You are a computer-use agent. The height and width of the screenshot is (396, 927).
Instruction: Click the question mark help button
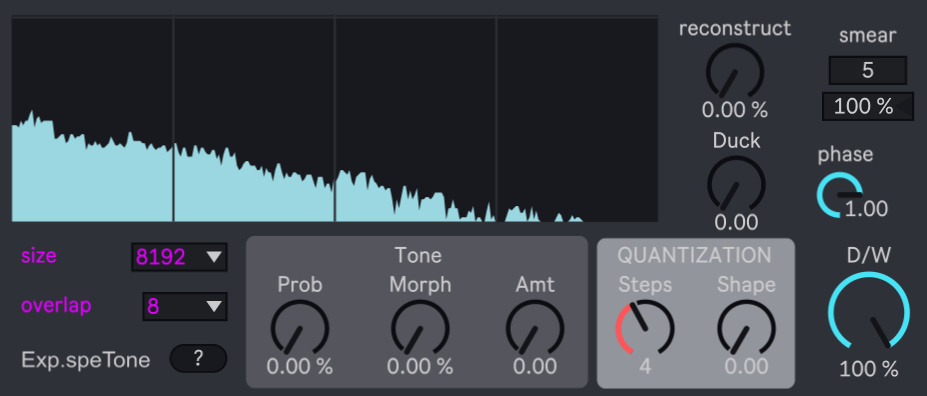point(198,358)
